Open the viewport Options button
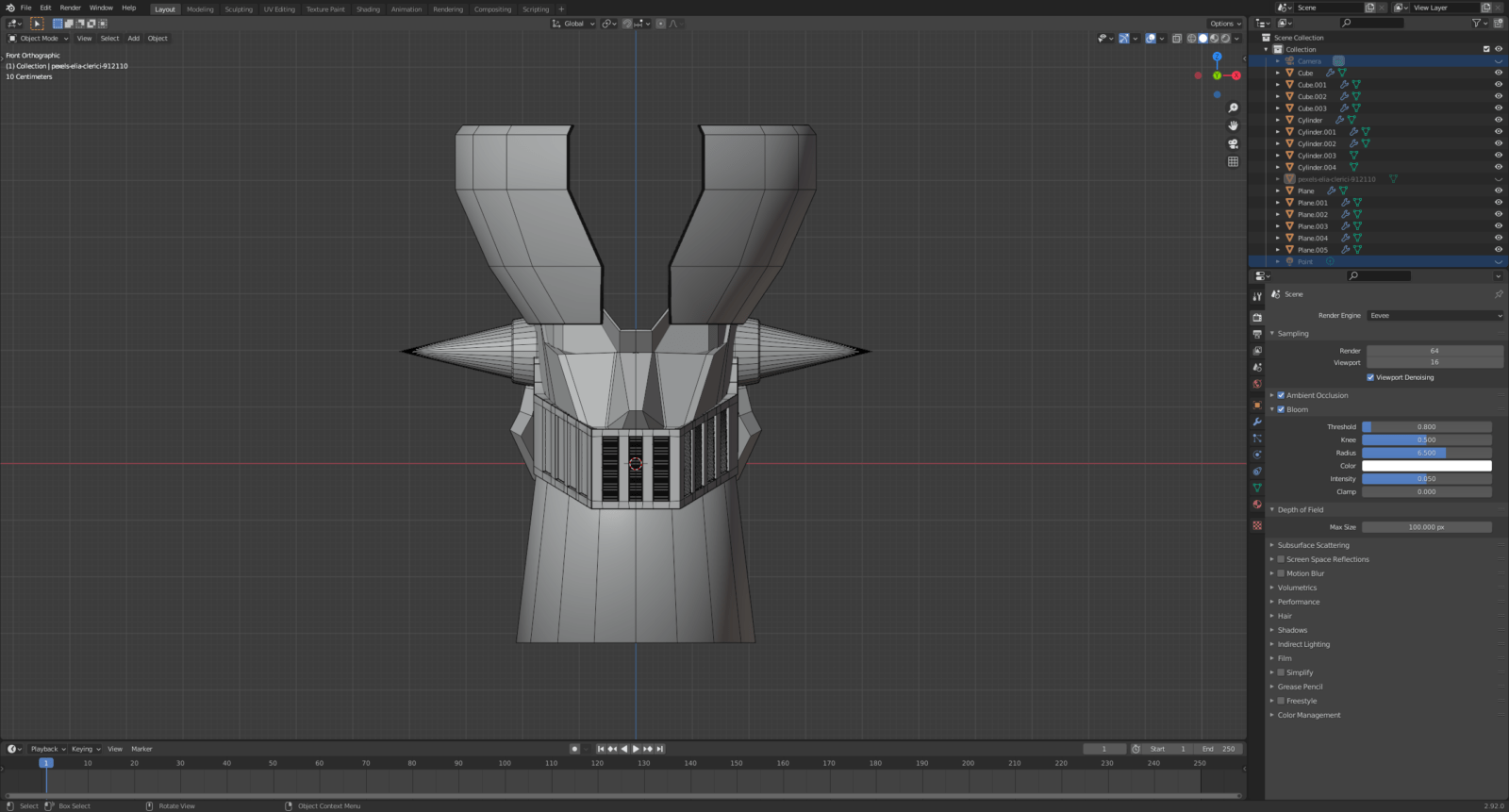Viewport: 1509px width, 812px height. coord(1224,24)
